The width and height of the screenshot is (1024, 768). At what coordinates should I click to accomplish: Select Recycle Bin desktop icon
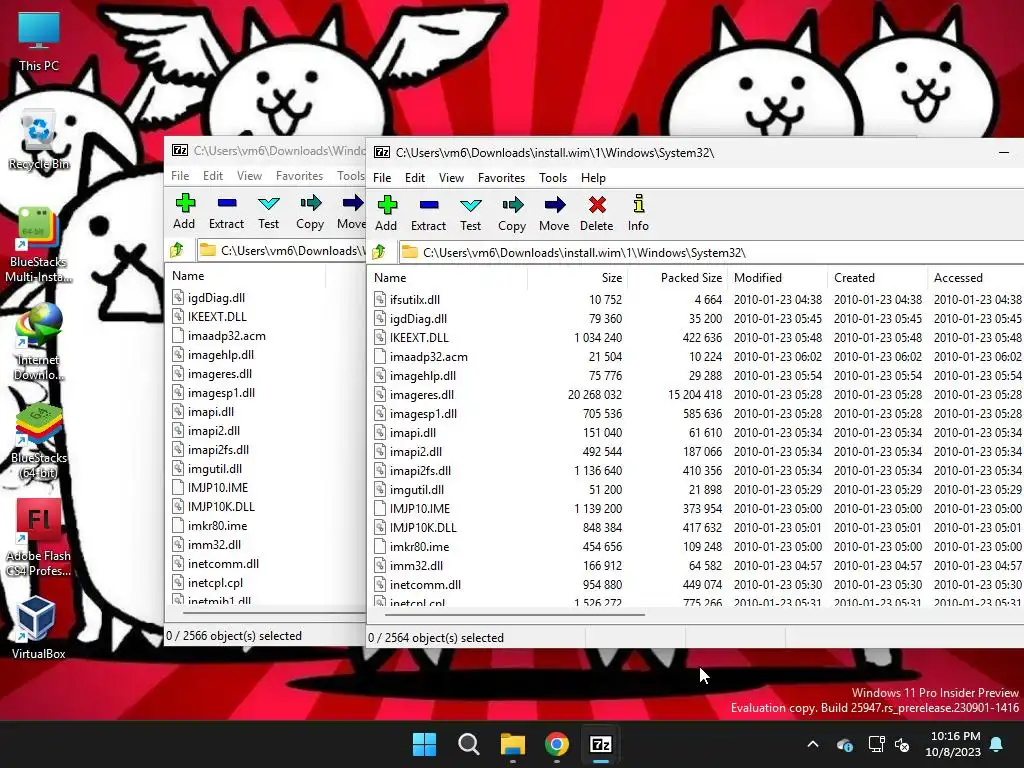39,141
